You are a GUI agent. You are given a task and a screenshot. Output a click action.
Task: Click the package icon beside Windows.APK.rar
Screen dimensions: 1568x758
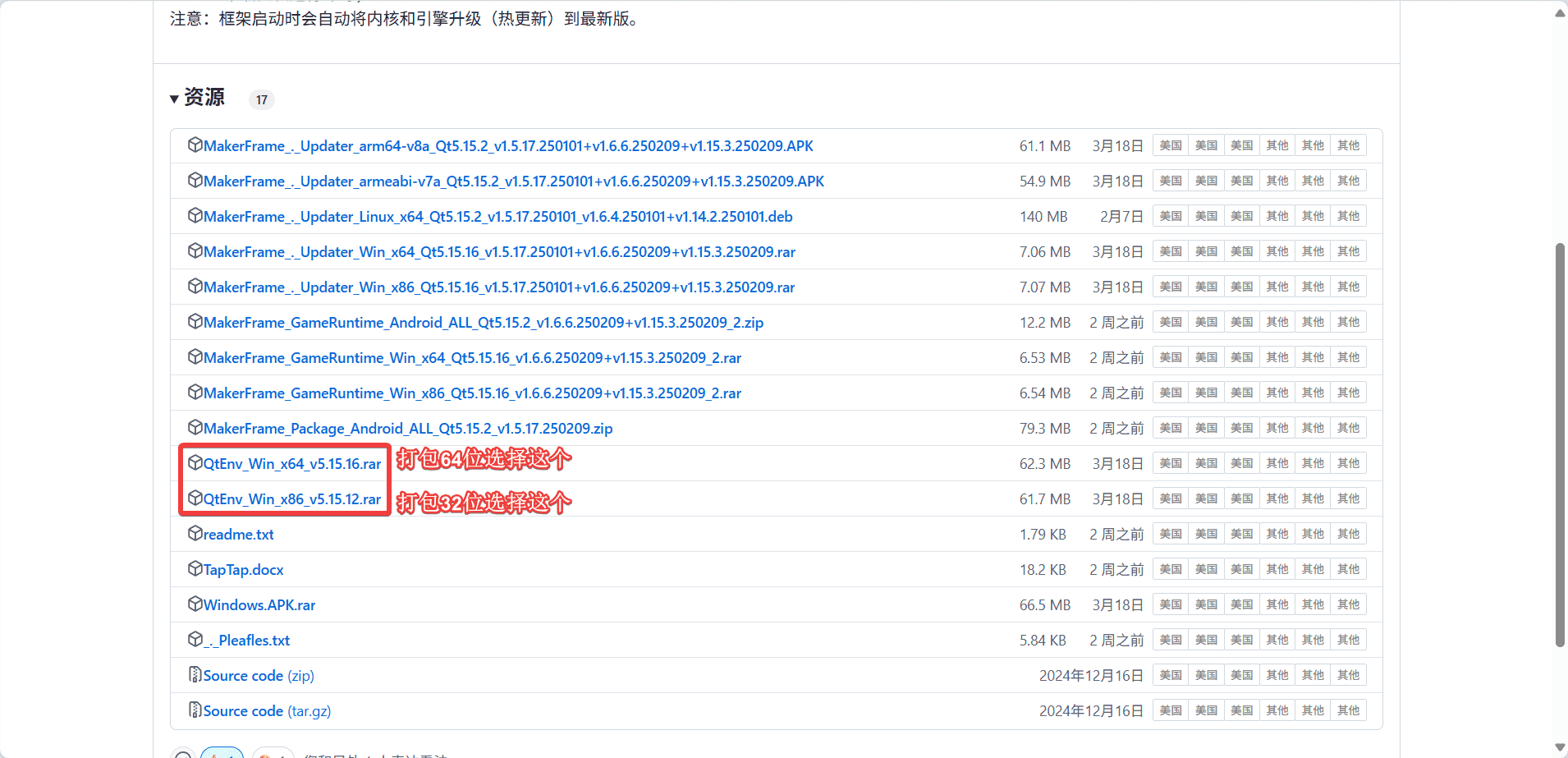194,604
